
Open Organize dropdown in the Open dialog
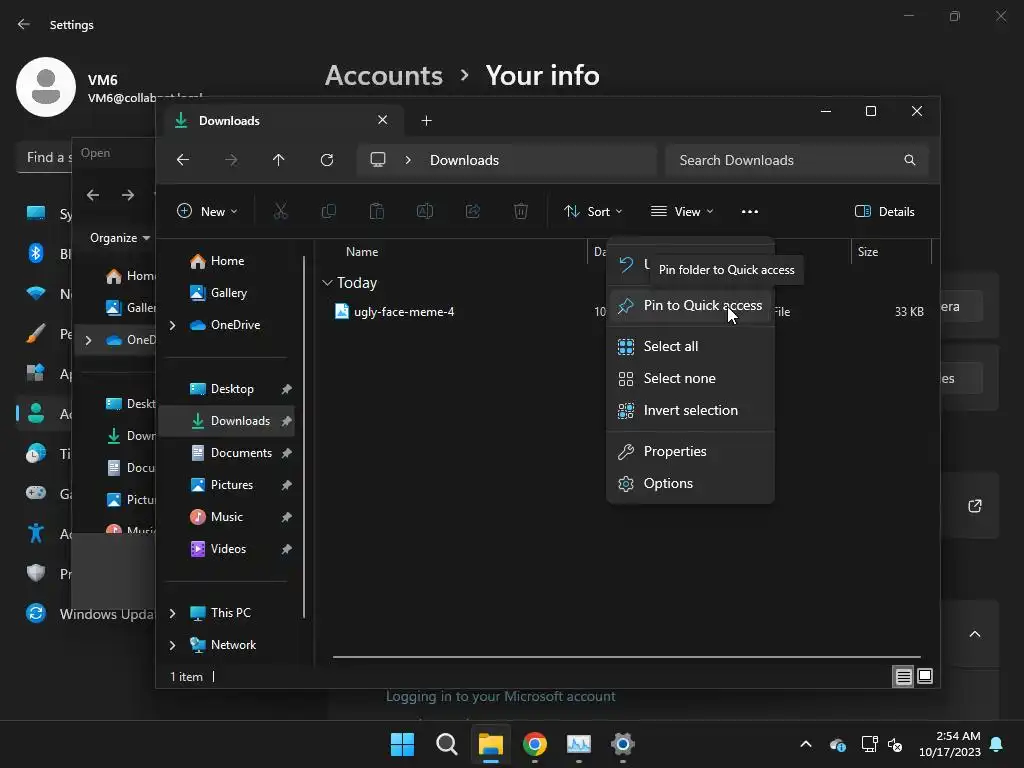tap(120, 238)
